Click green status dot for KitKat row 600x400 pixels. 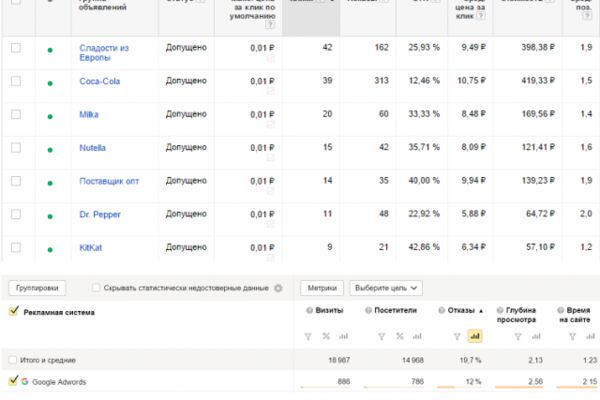50,250
